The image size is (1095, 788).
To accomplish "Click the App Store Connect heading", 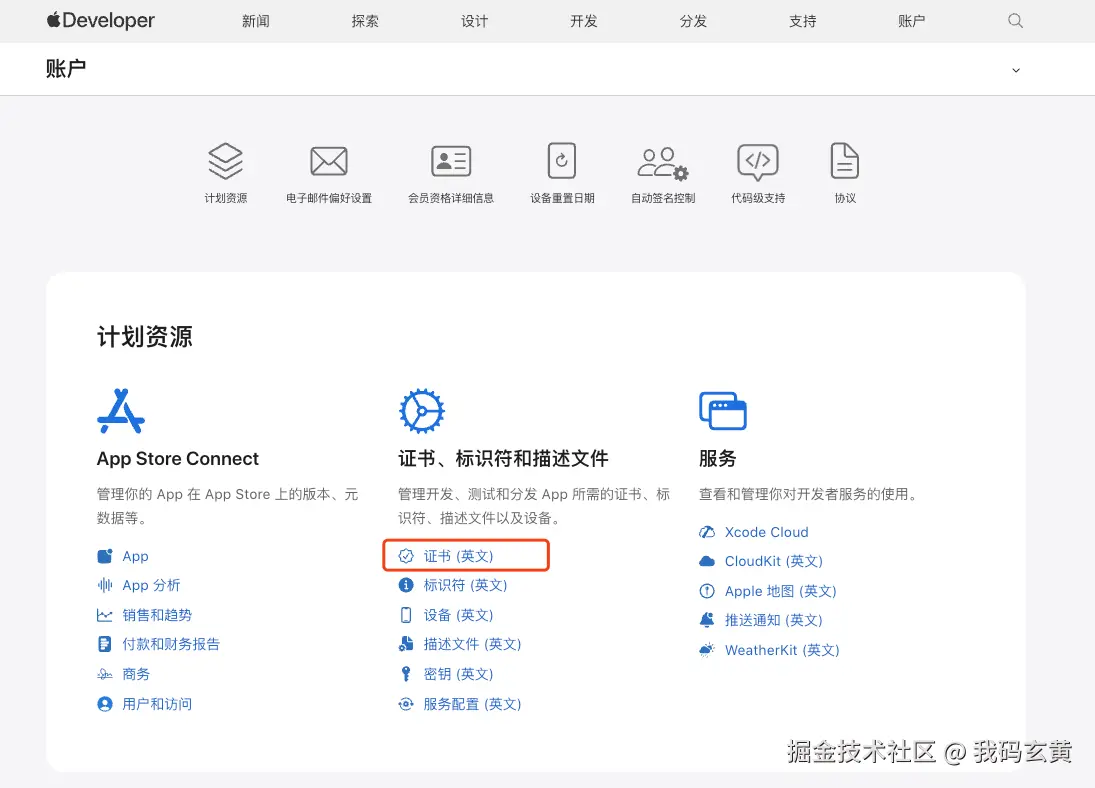I will 177,459.
